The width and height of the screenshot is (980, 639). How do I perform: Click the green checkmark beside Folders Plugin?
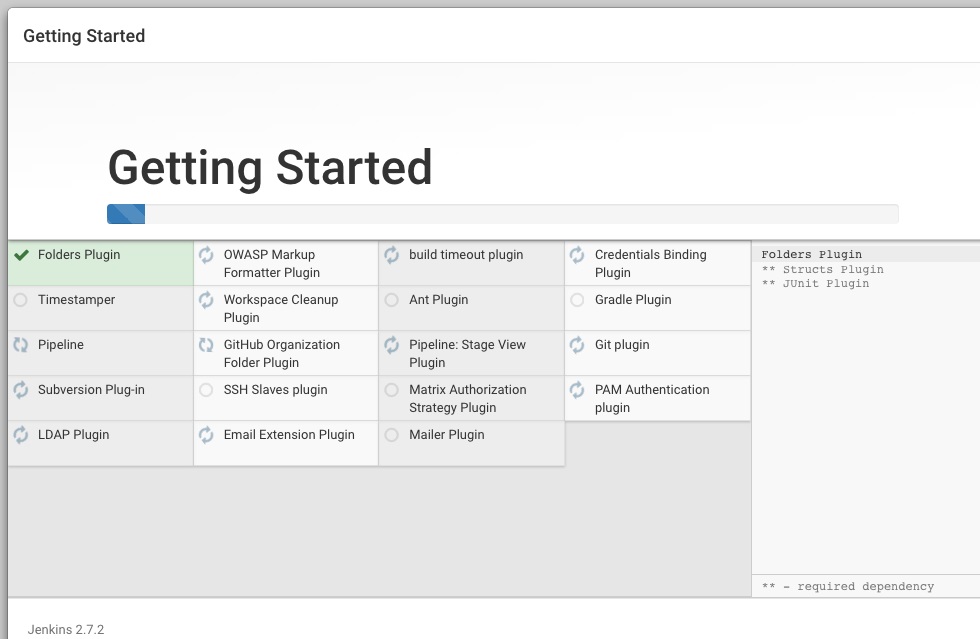pos(21,255)
